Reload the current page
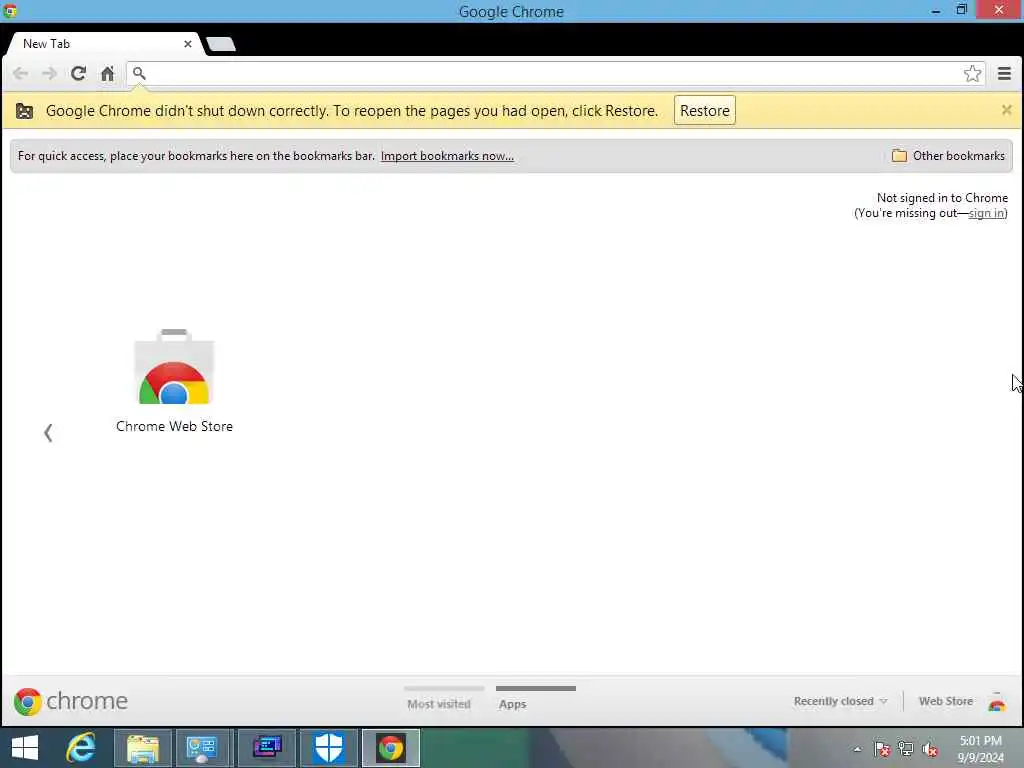1024x768 pixels. tap(78, 73)
